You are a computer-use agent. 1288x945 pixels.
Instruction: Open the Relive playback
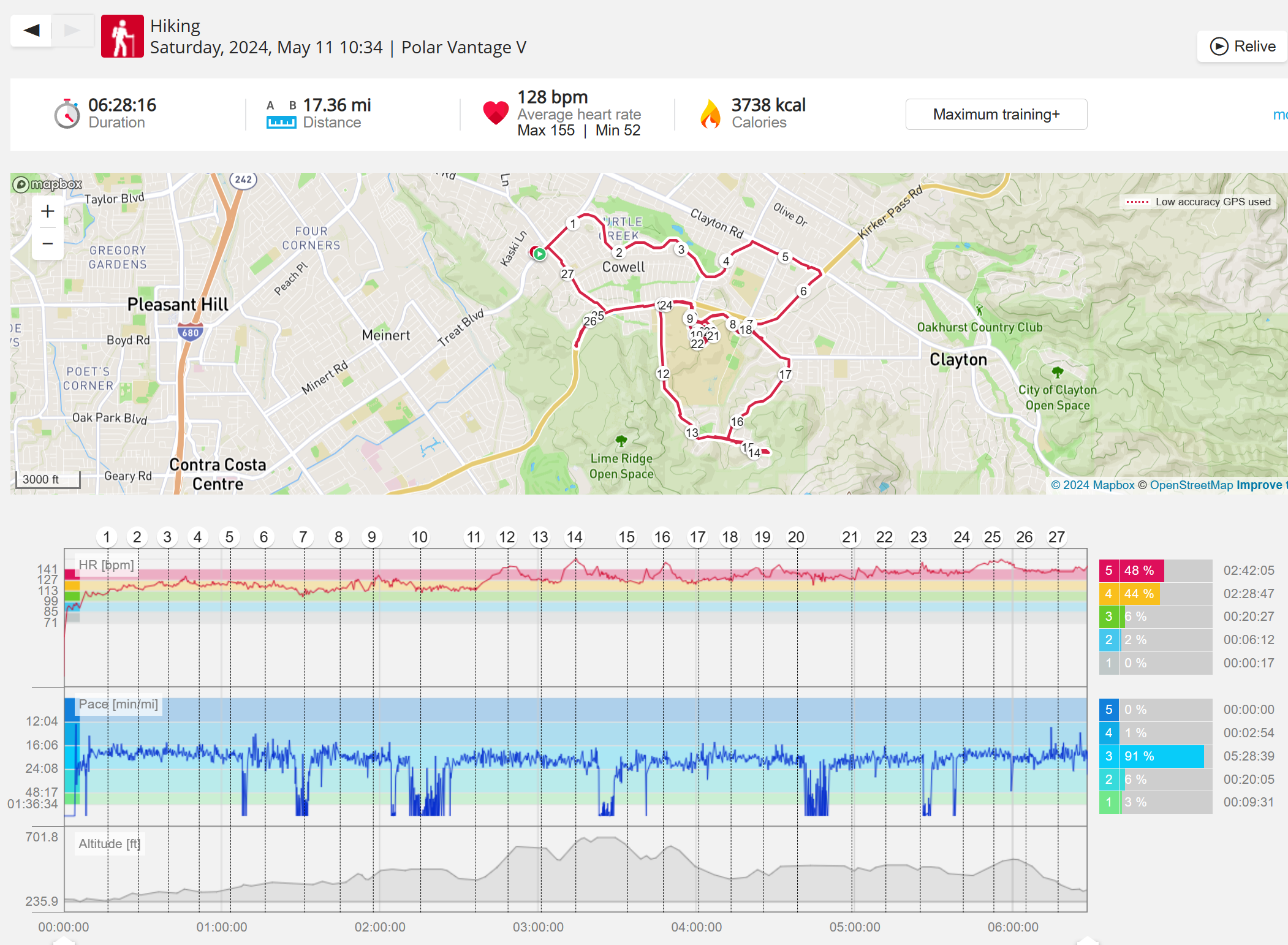[x=1242, y=47]
